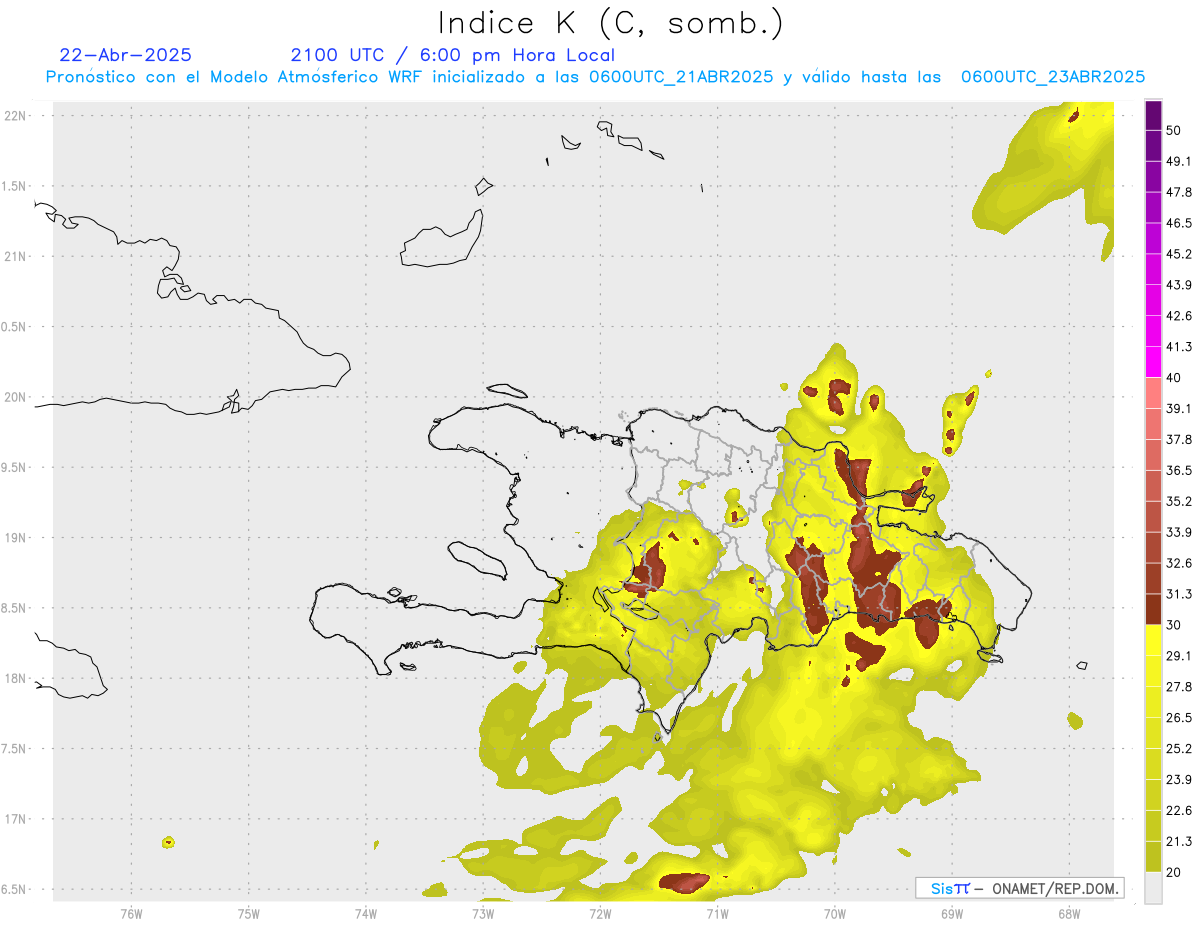The height and width of the screenshot is (927, 1200).
Task: Click the colorbar value '39.1'
Action: click(1179, 408)
